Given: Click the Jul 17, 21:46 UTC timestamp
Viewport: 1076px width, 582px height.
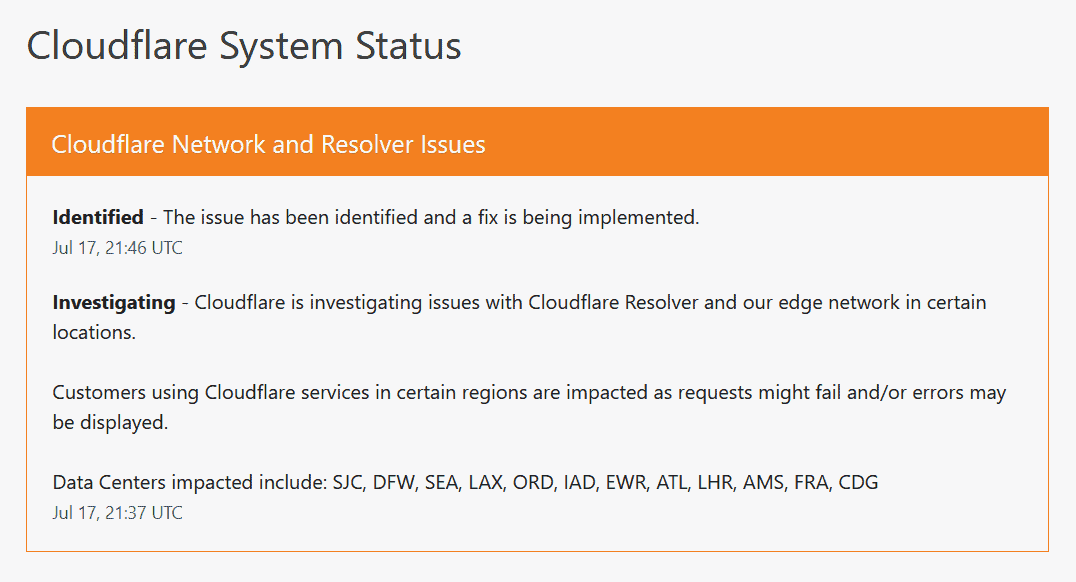Looking at the screenshot, I should [117, 248].
